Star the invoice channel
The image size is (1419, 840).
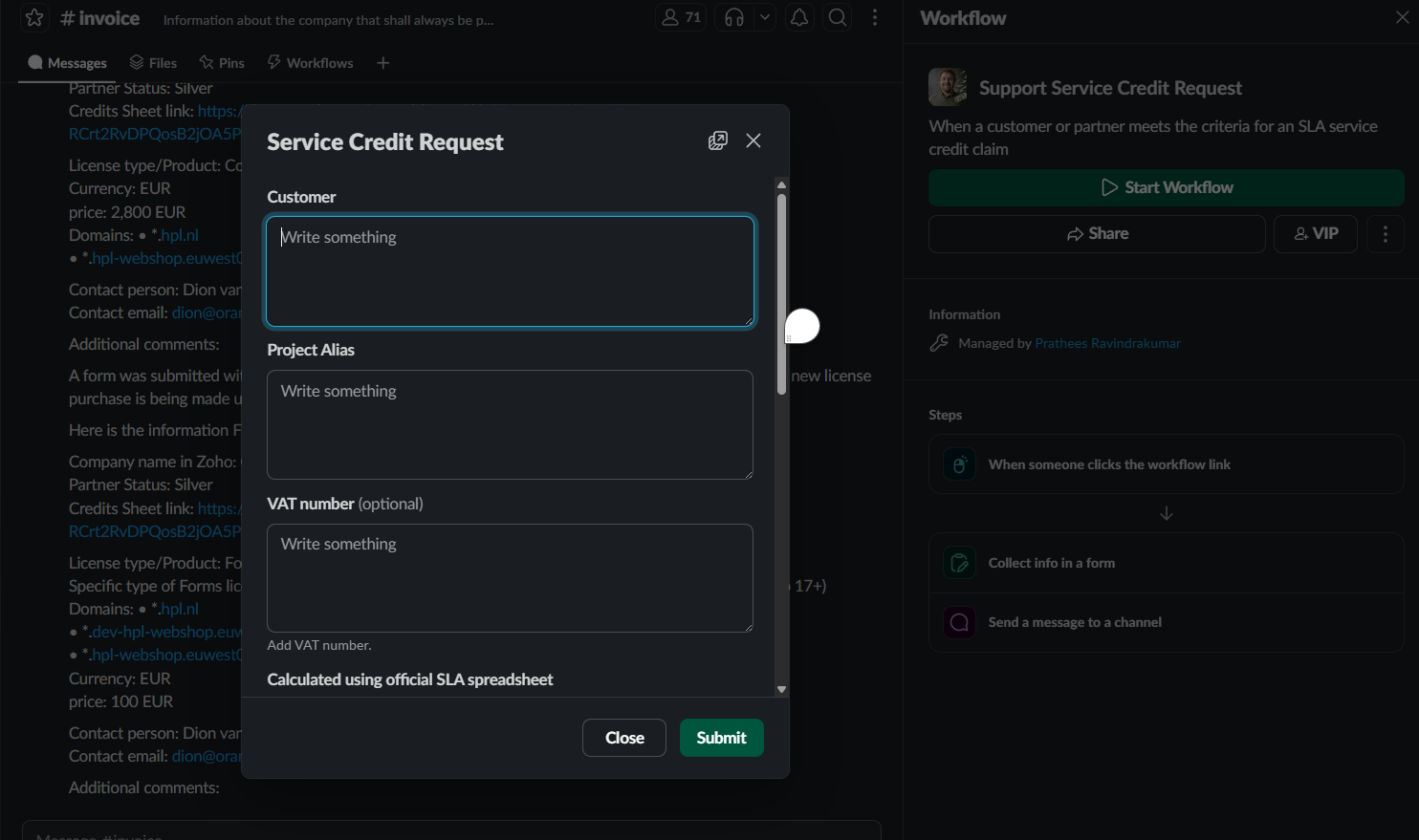pos(34,18)
